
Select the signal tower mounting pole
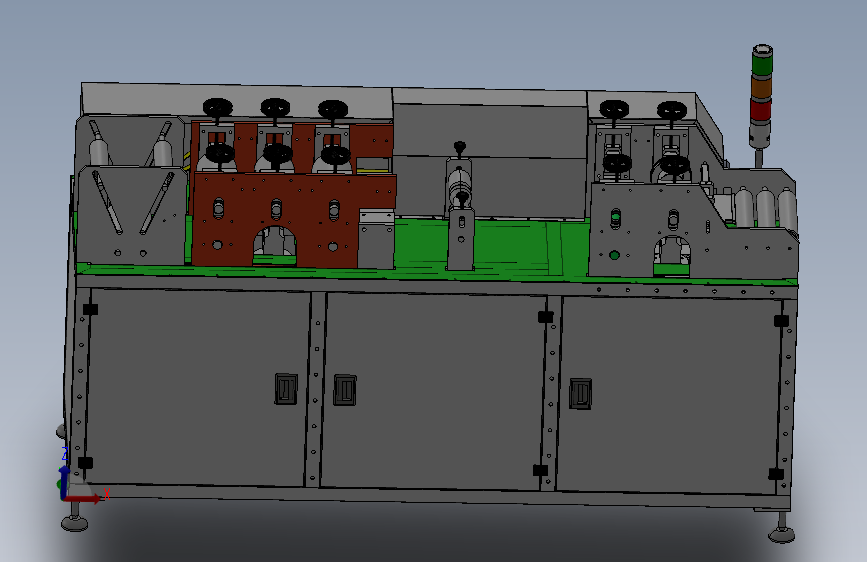[x=759, y=158]
